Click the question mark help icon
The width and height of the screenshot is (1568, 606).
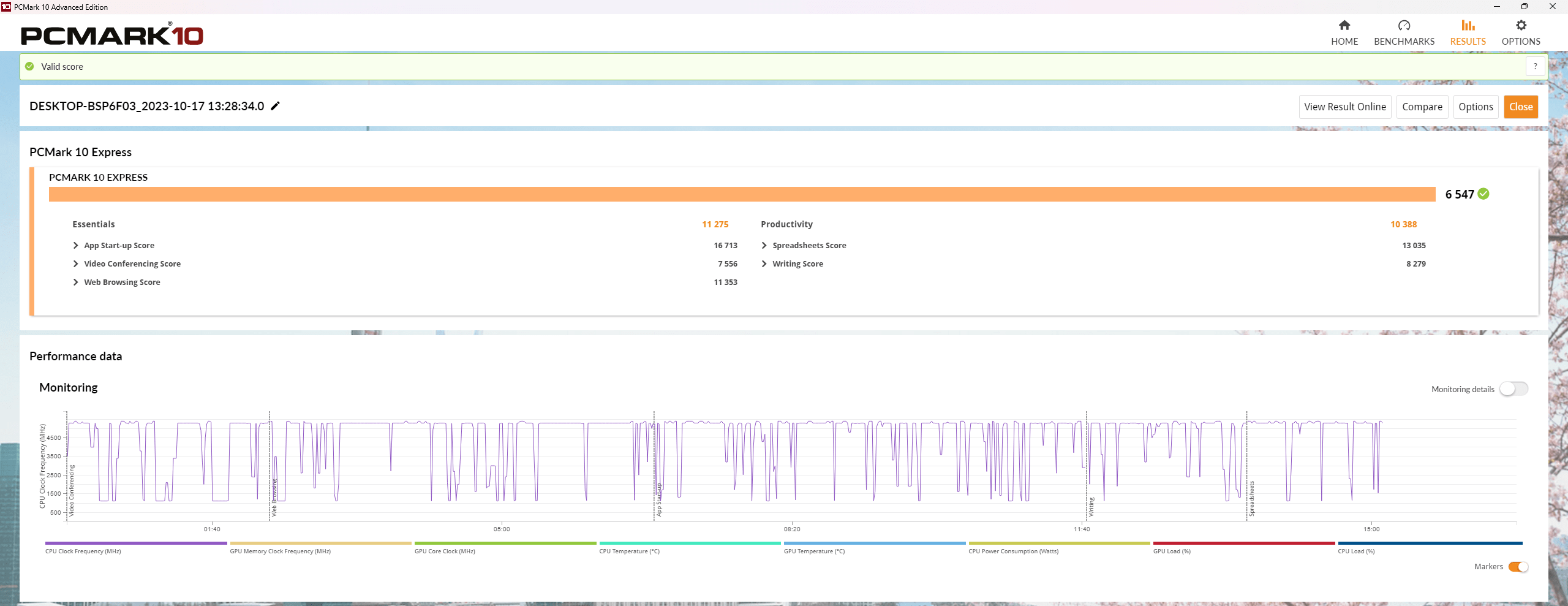(x=1535, y=67)
